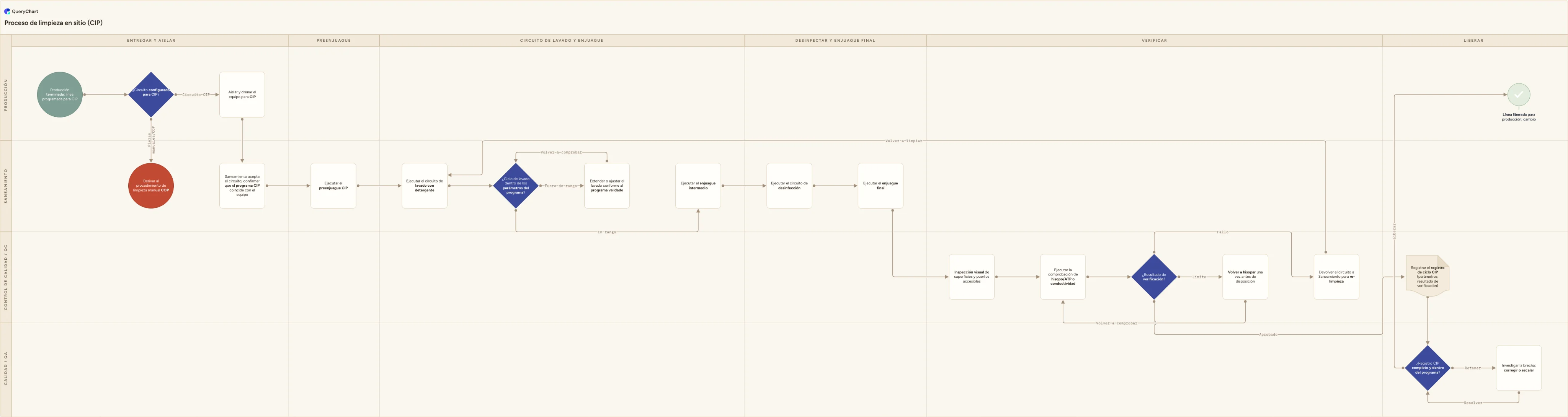1568x417 pixels.
Task: Click the QueryChart logo icon
Action: coord(7,11)
